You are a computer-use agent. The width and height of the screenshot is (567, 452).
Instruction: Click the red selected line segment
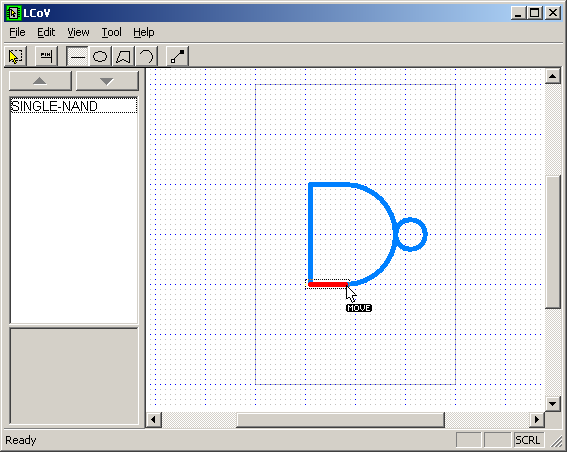tap(328, 285)
